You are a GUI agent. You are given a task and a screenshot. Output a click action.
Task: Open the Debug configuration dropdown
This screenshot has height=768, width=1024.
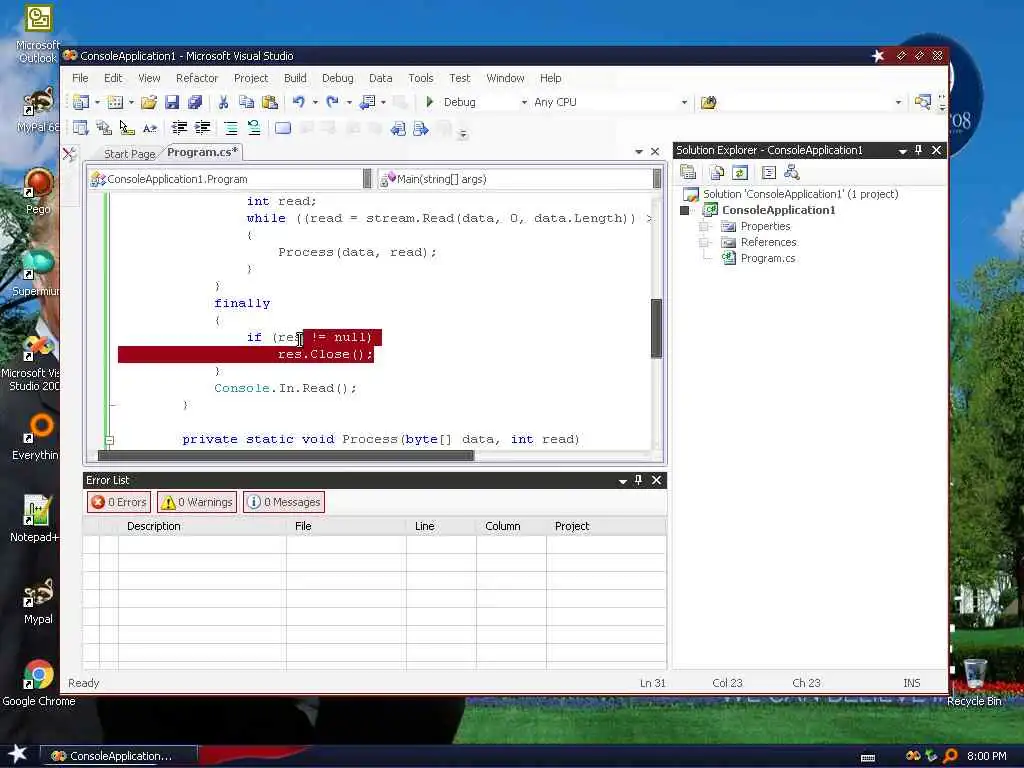point(524,103)
